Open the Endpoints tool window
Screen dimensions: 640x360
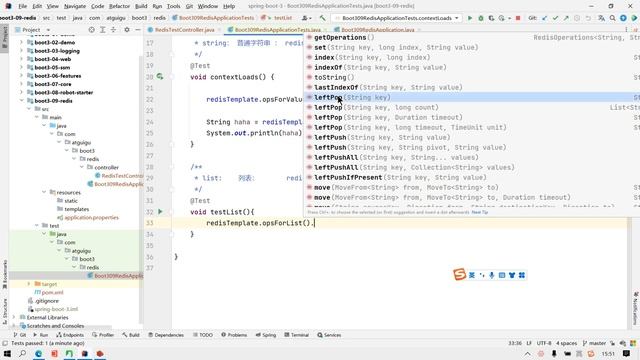coord(70,335)
